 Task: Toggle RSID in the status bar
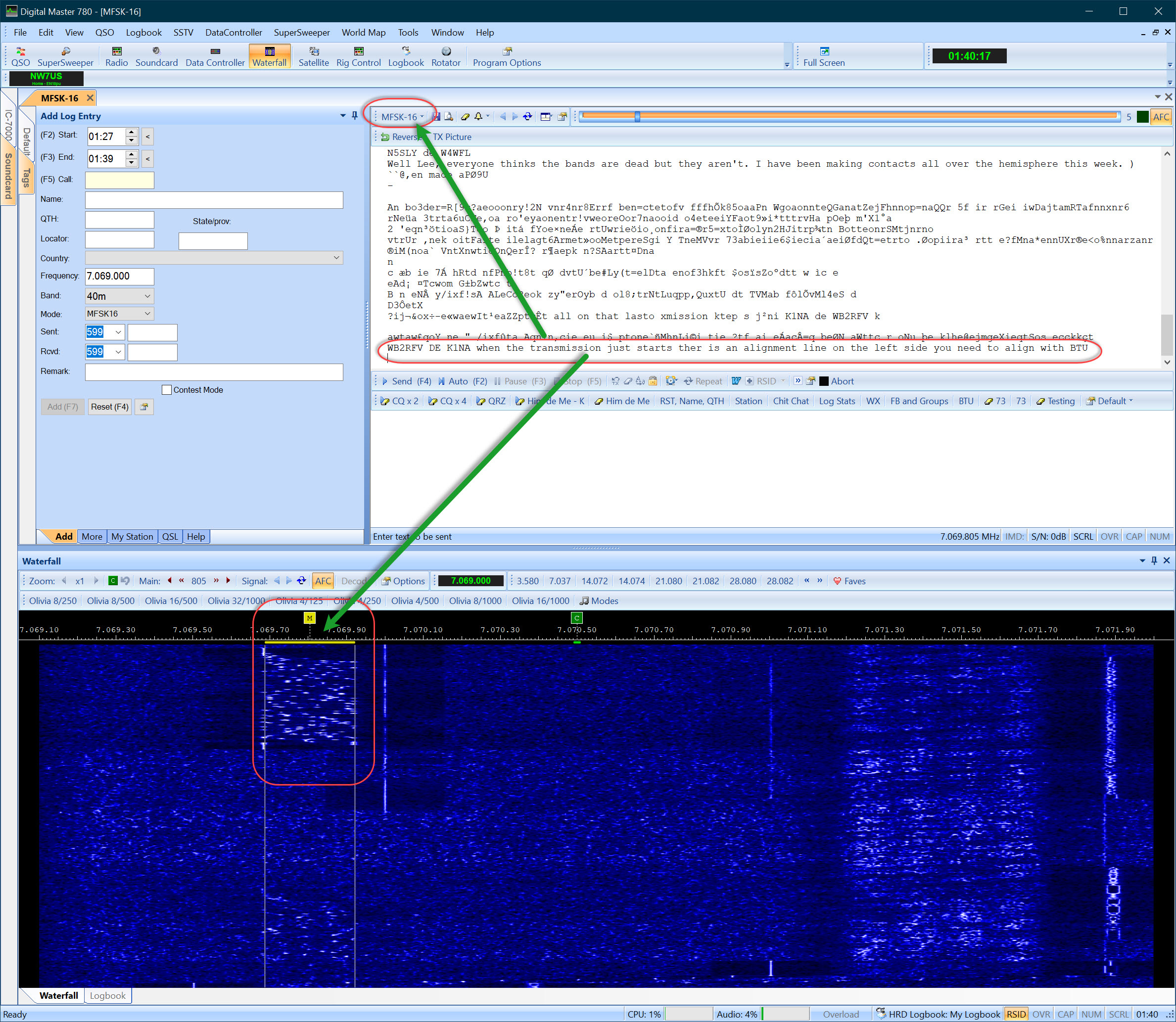coord(1016,1015)
